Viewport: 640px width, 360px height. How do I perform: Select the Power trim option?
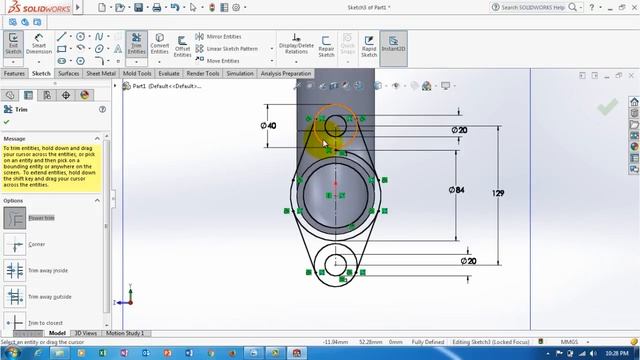pyautogui.click(x=15, y=218)
